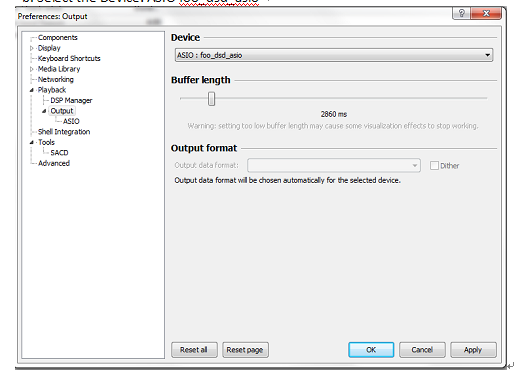Open the Networking preferences page
Screen dimensions: 527x370
coord(55,79)
